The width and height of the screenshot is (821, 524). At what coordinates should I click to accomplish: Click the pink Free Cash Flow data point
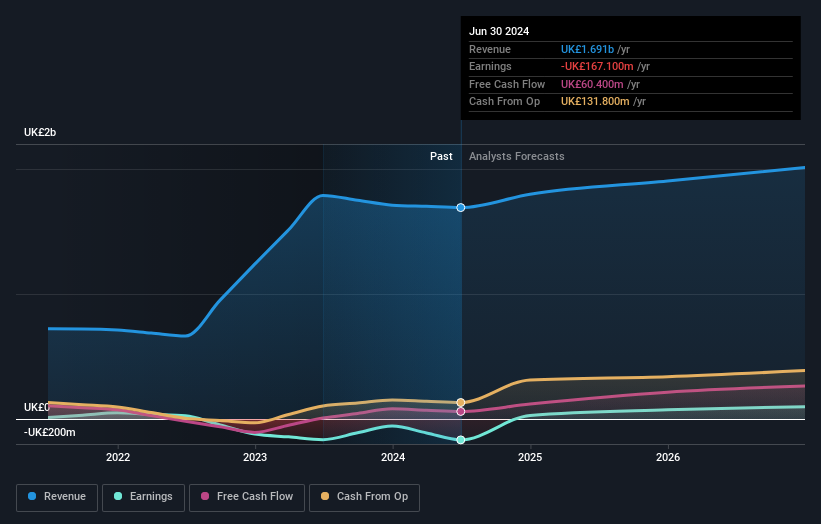pyautogui.click(x=461, y=411)
